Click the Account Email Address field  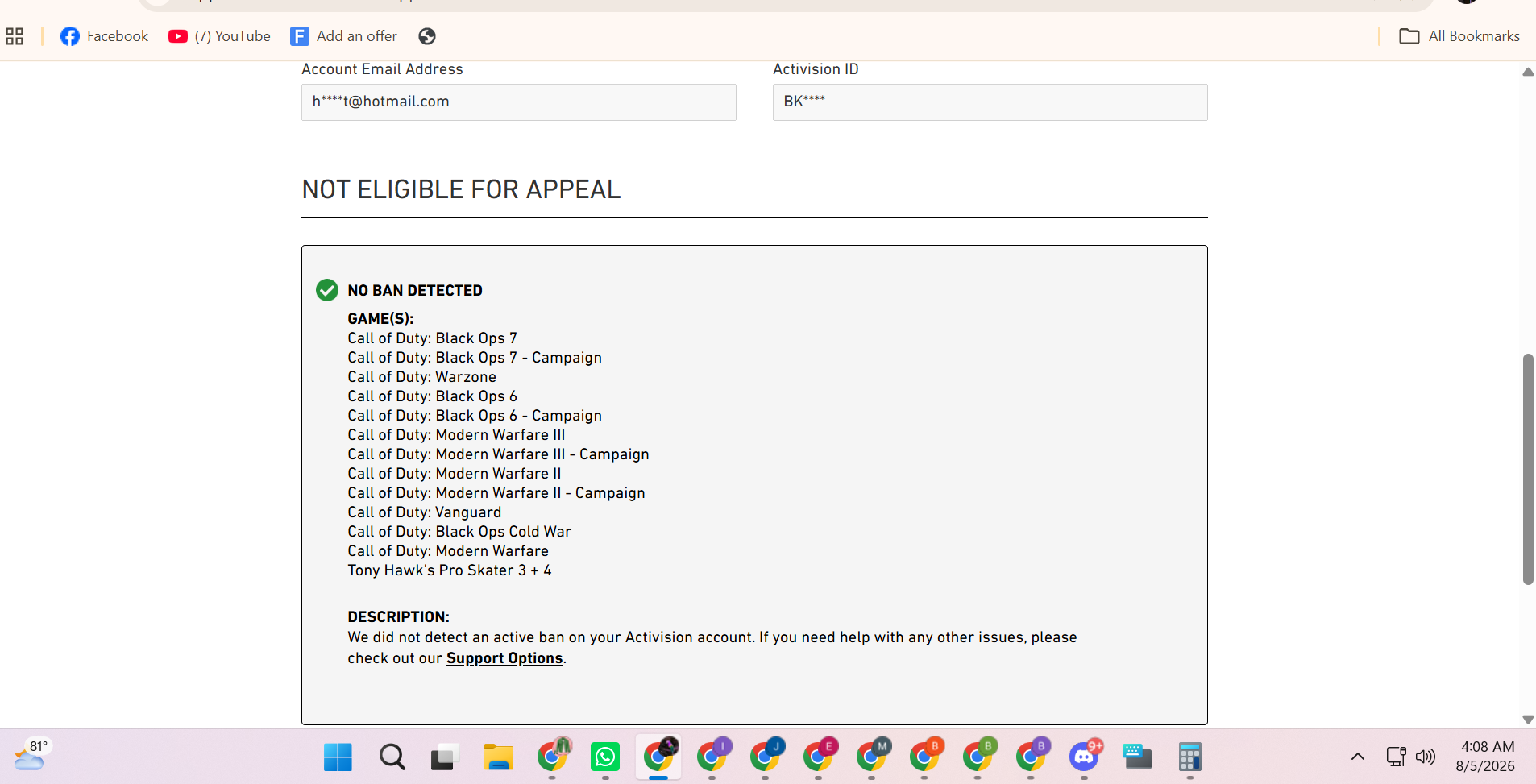tap(519, 102)
